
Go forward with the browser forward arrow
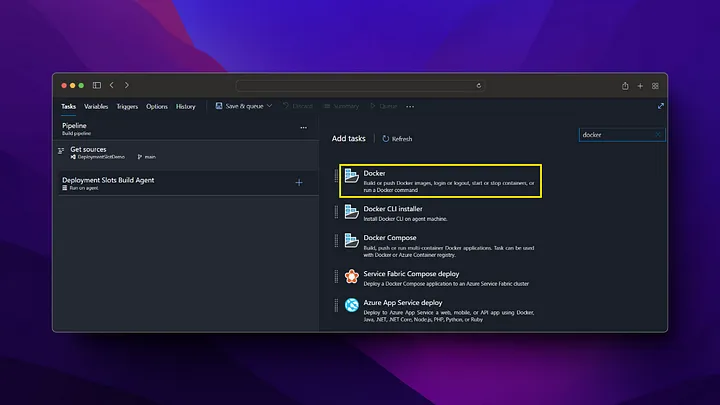[x=127, y=85]
